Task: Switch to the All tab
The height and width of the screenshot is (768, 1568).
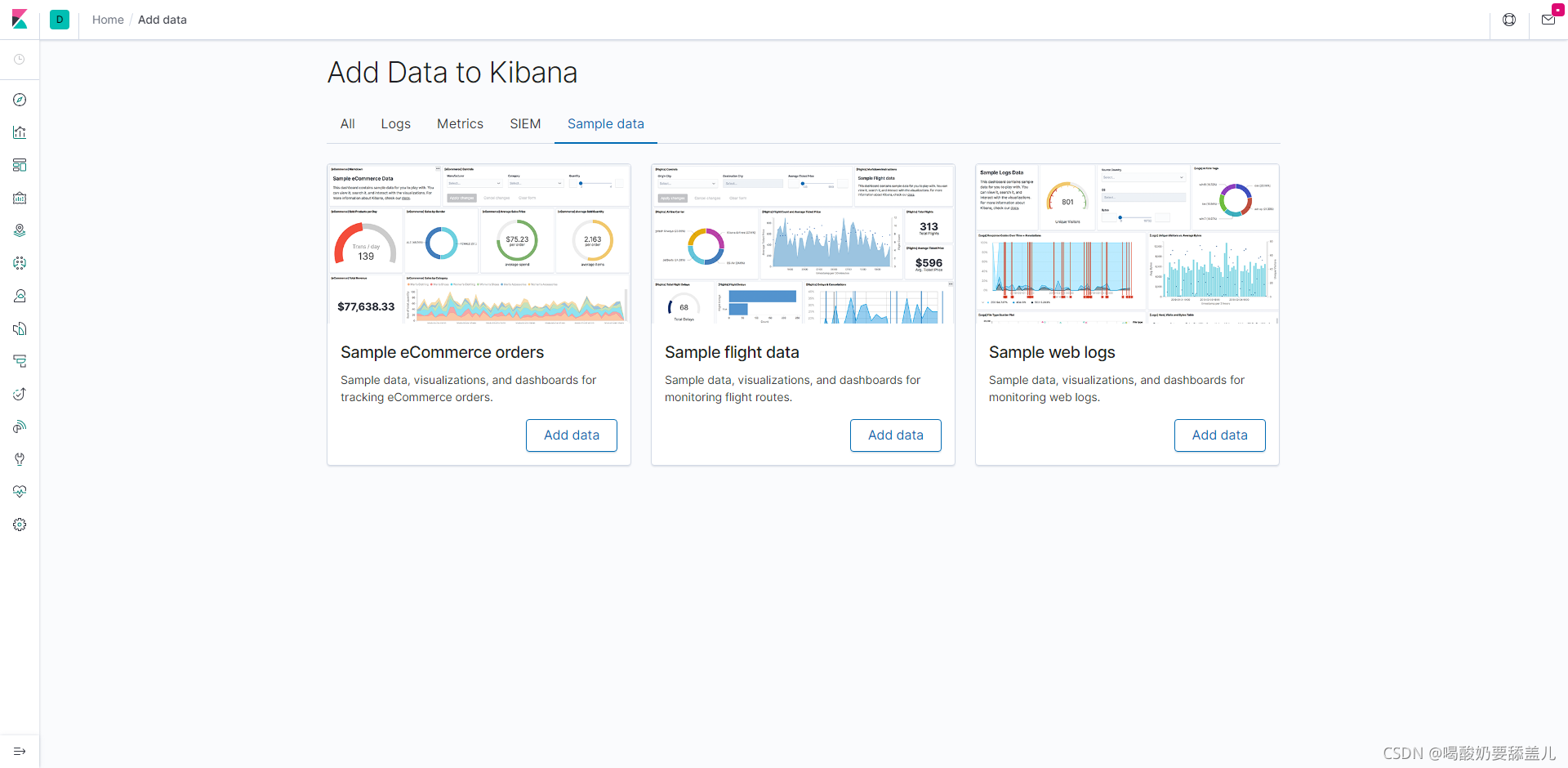Action: [348, 124]
